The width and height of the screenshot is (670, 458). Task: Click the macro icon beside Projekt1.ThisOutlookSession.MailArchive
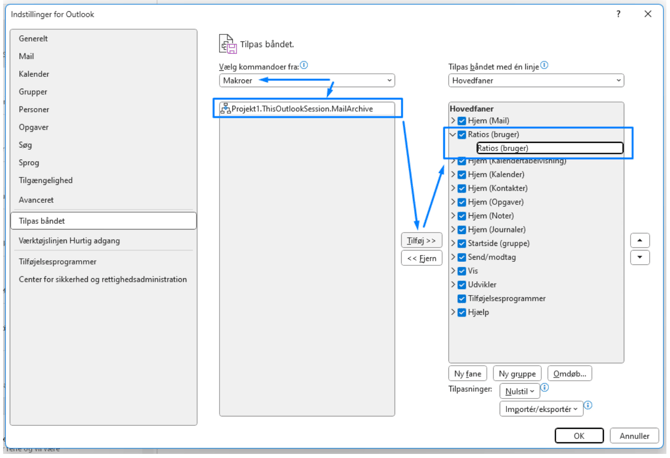226,108
